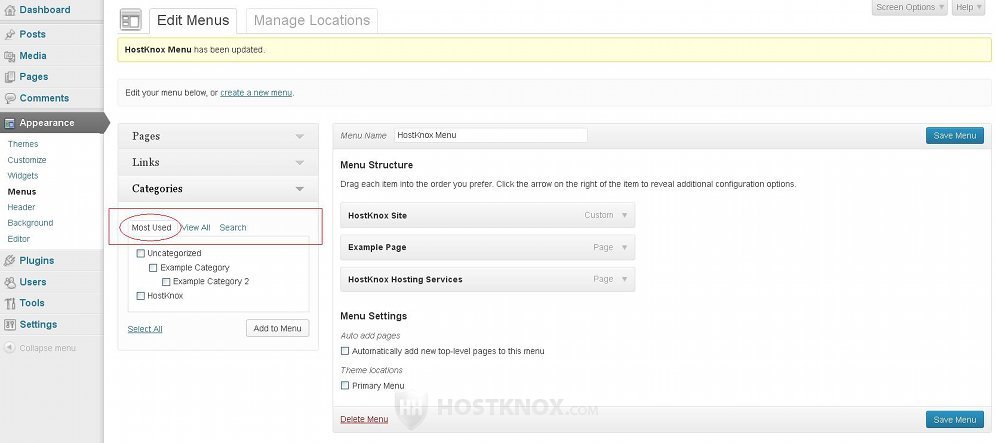
Task: Open the Dashboard menu label
Action: (x=45, y=10)
